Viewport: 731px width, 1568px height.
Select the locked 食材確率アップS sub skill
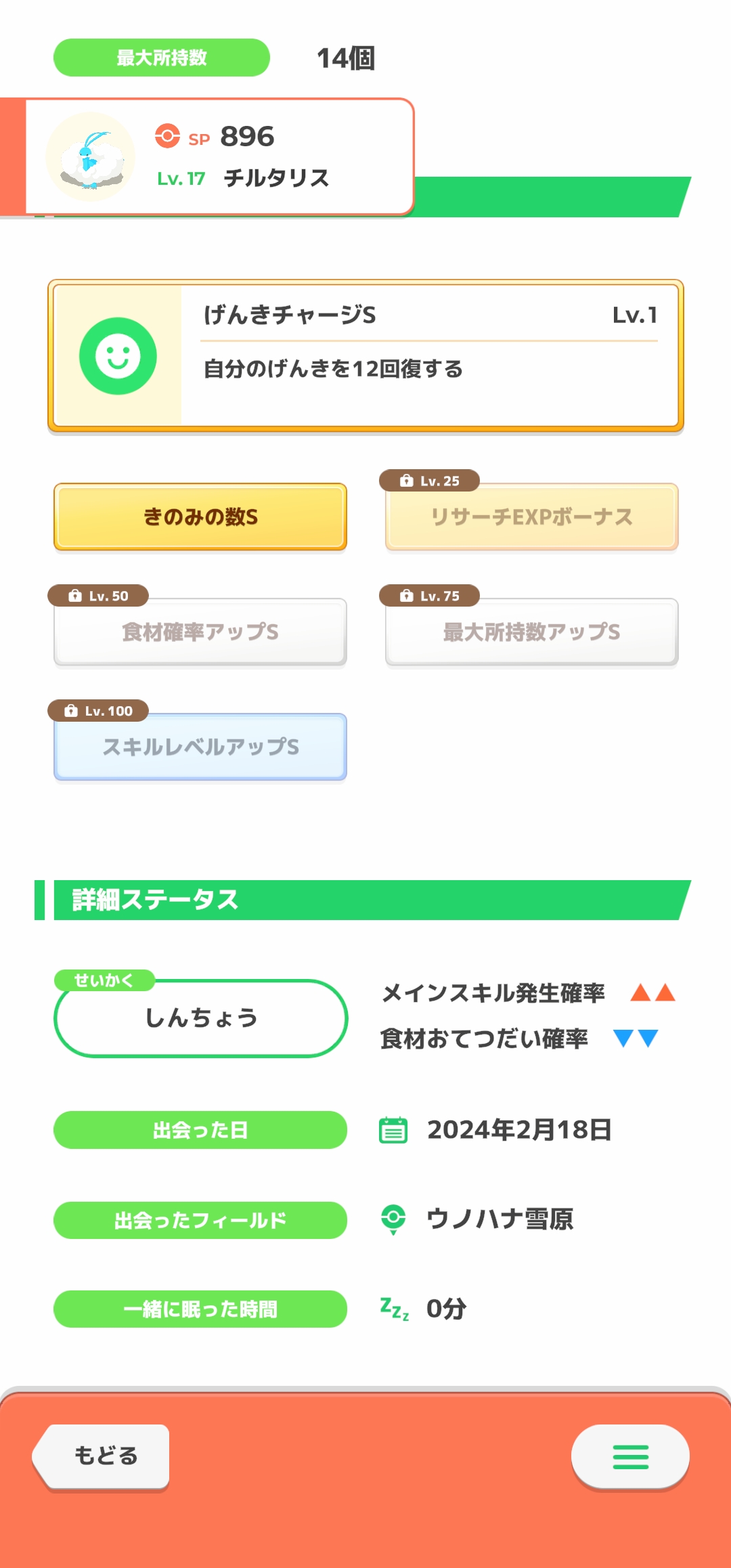coord(200,632)
